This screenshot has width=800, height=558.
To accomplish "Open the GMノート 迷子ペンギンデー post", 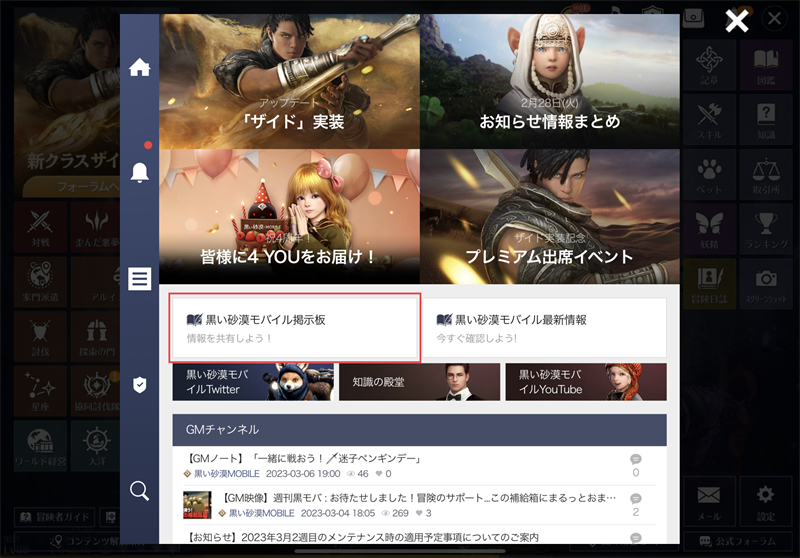I will 303,459.
